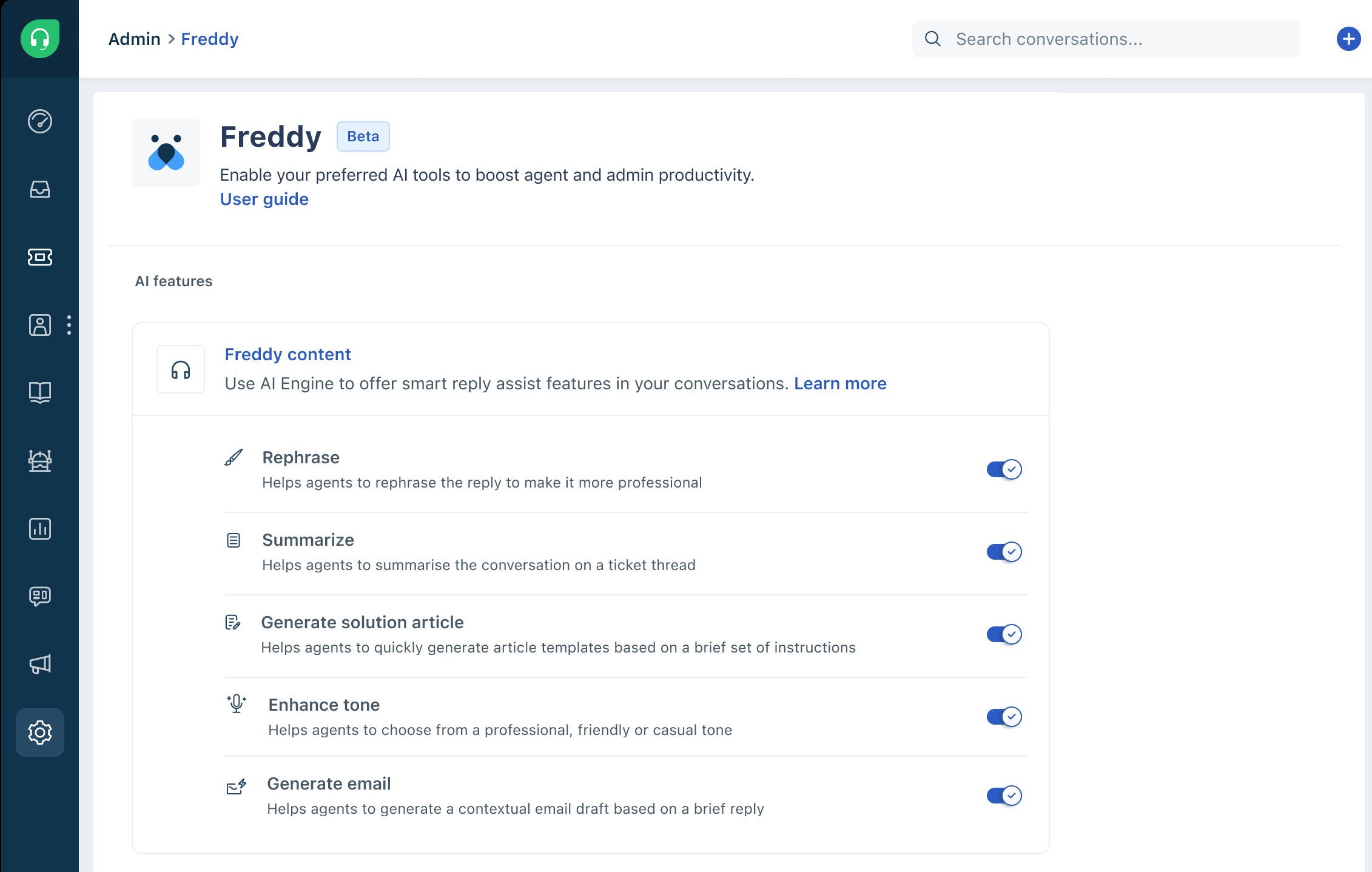Click the Freddy dog logo
Viewport: 1372px width, 872px height.
(x=166, y=153)
